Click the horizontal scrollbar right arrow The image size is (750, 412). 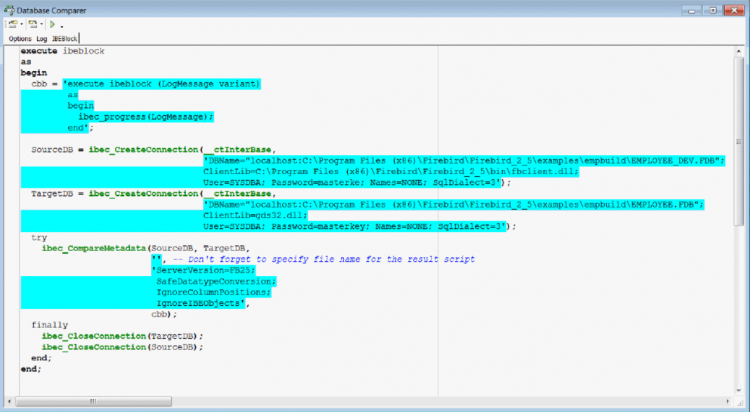[x=728, y=401]
